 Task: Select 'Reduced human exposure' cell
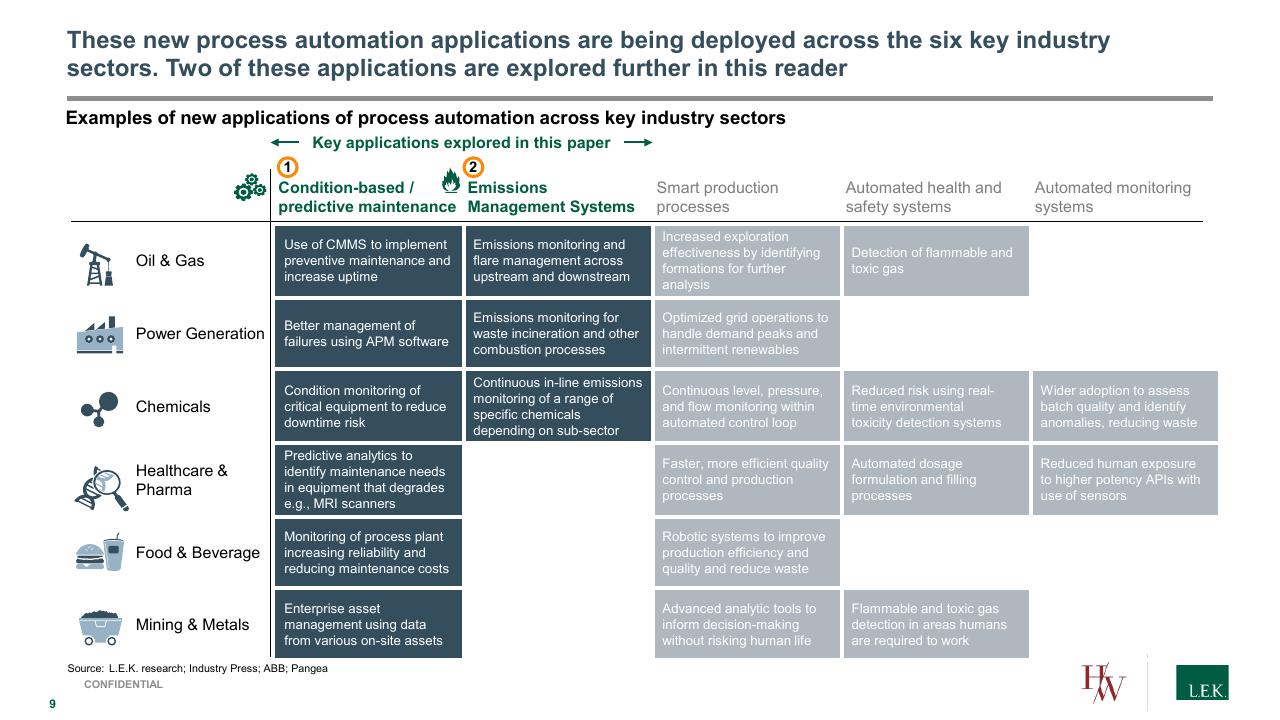click(x=1125, y=480)
